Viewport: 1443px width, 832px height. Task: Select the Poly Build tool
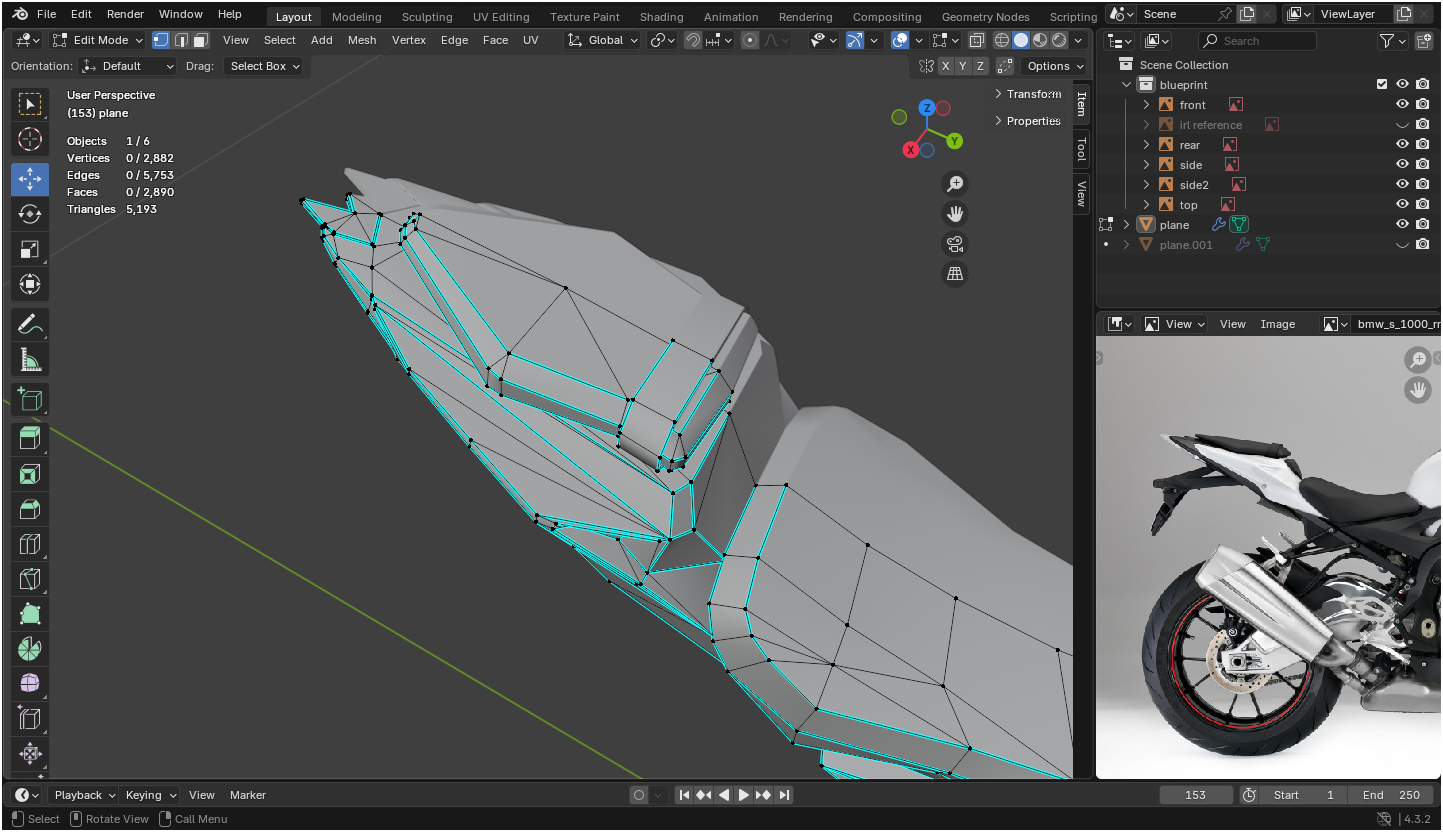(30, 614)
